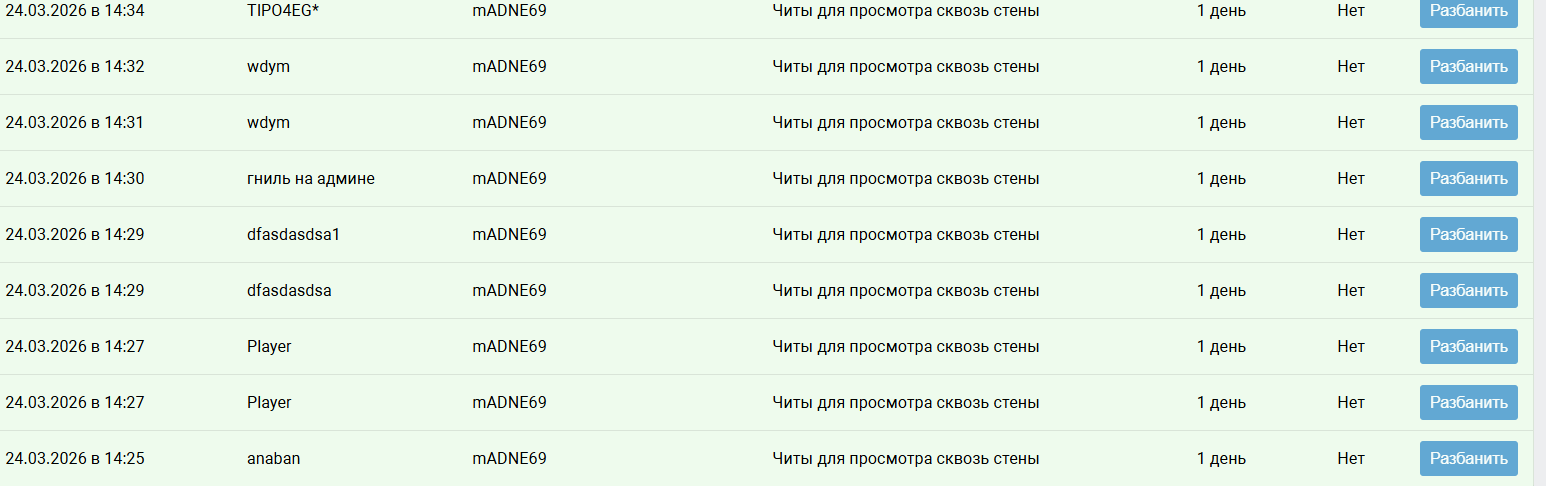Click the Нет value in TIPO4EG* row
This screenshot has width=1546, height=486.
1350,11
